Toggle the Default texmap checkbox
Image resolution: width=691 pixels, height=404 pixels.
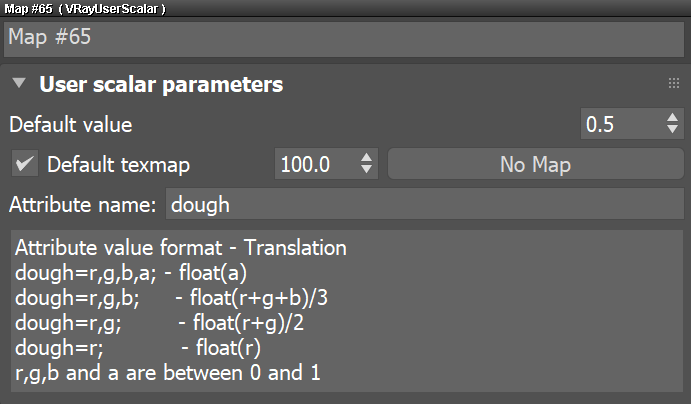[x=26, y=164]
